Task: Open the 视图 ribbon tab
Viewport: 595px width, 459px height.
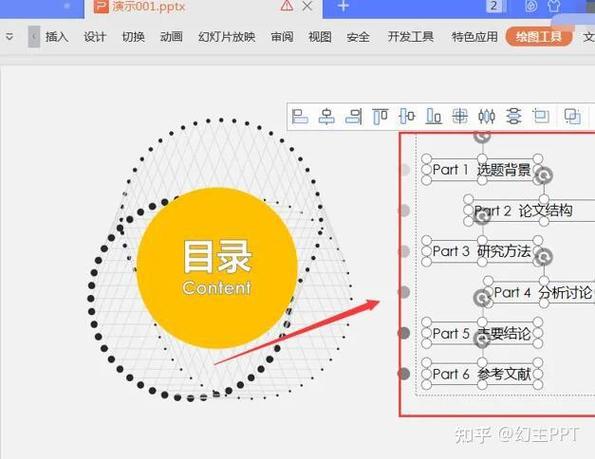Action: pos(320,37)
